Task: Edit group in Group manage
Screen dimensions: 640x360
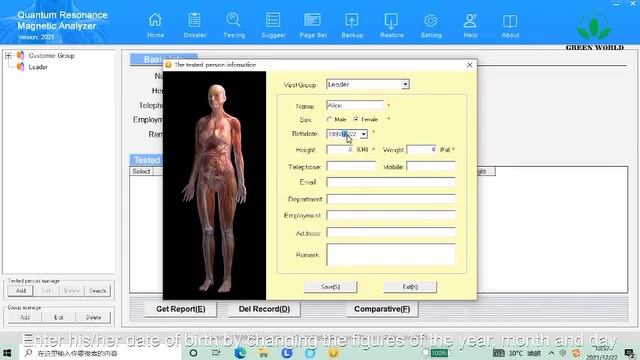Action: tap(59, 317)
